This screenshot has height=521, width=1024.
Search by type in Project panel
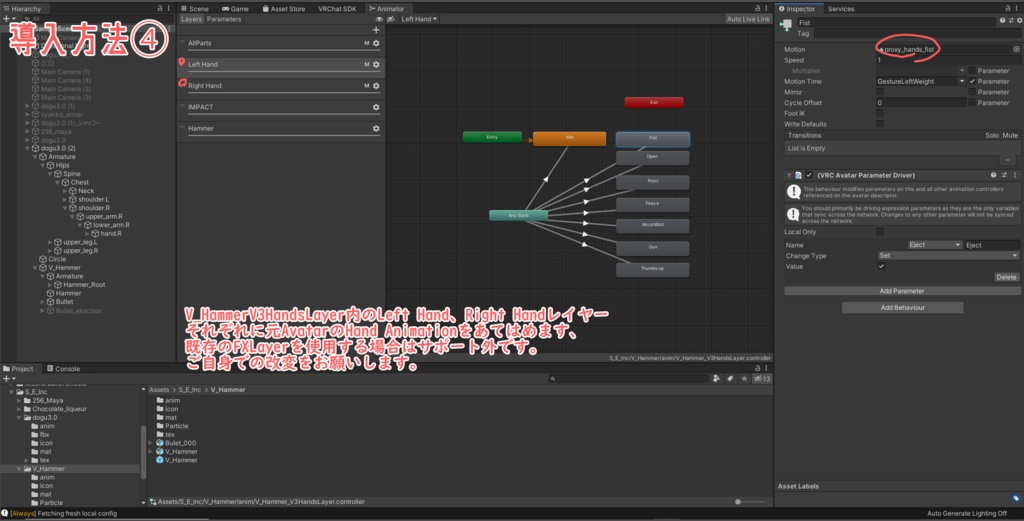coord(716,379)
